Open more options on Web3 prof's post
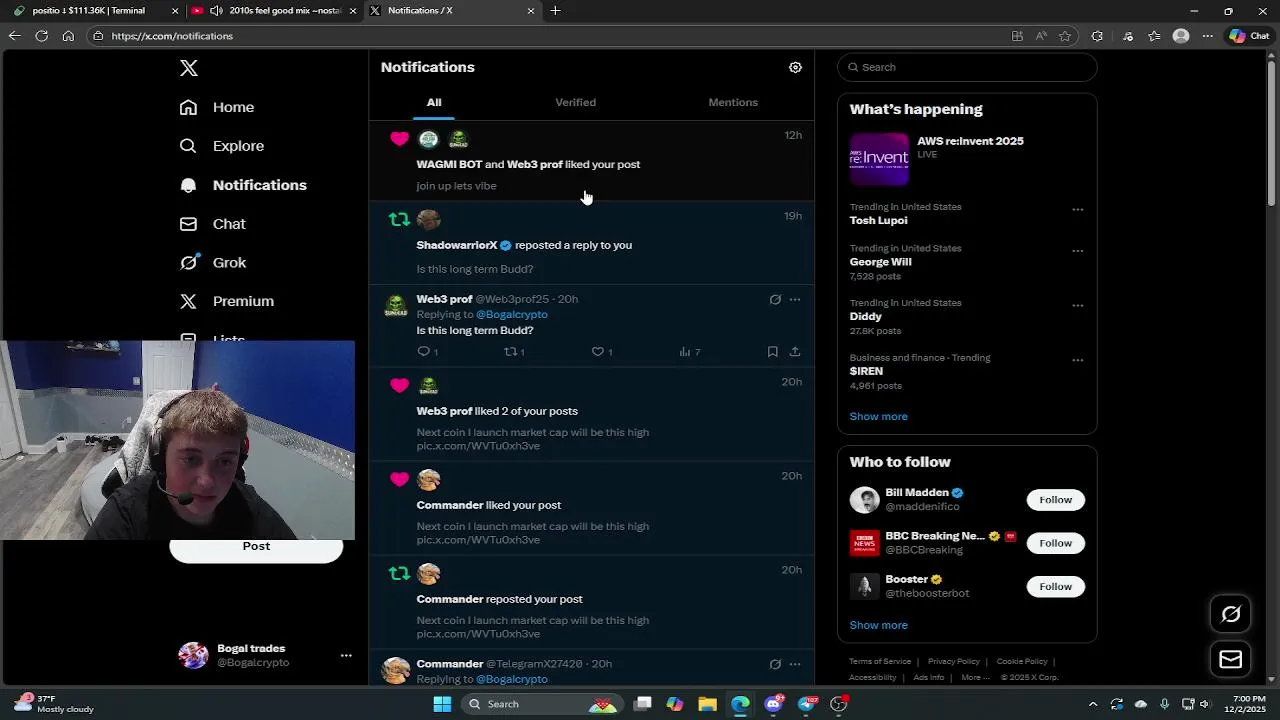1280x720 pixels. click(795, 299)
